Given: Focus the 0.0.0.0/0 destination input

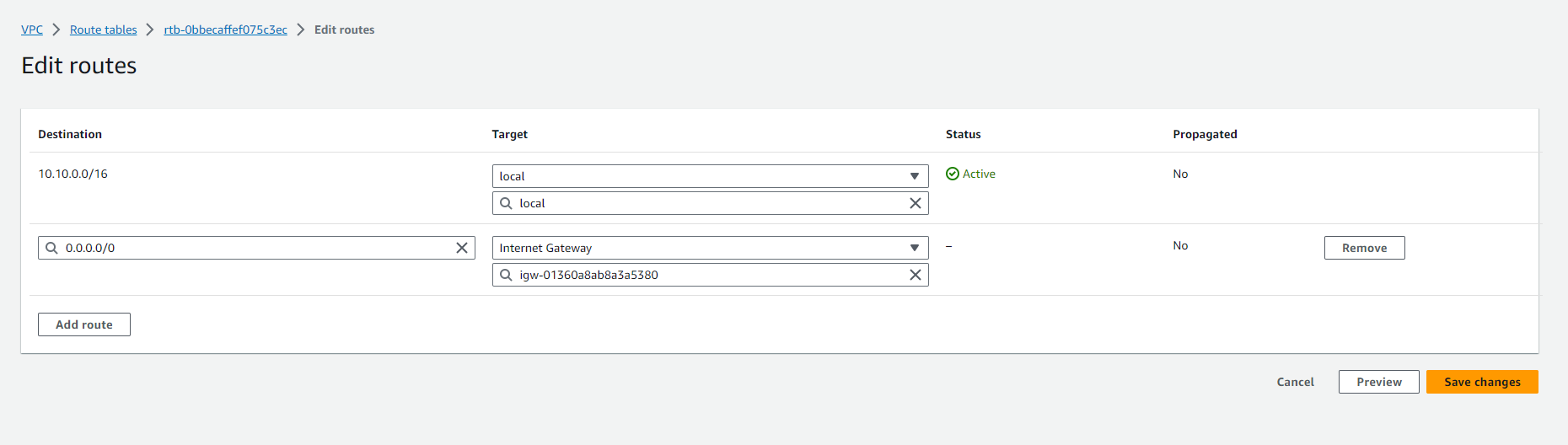Looking at the screenshot, I should click(x=256, y=248).
